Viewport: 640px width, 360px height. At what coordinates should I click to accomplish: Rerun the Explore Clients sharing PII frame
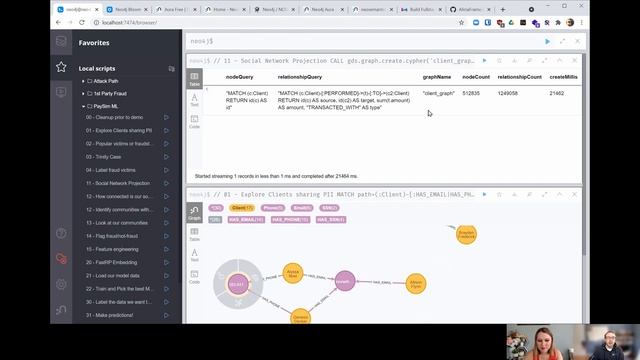(x=484, y=194)
